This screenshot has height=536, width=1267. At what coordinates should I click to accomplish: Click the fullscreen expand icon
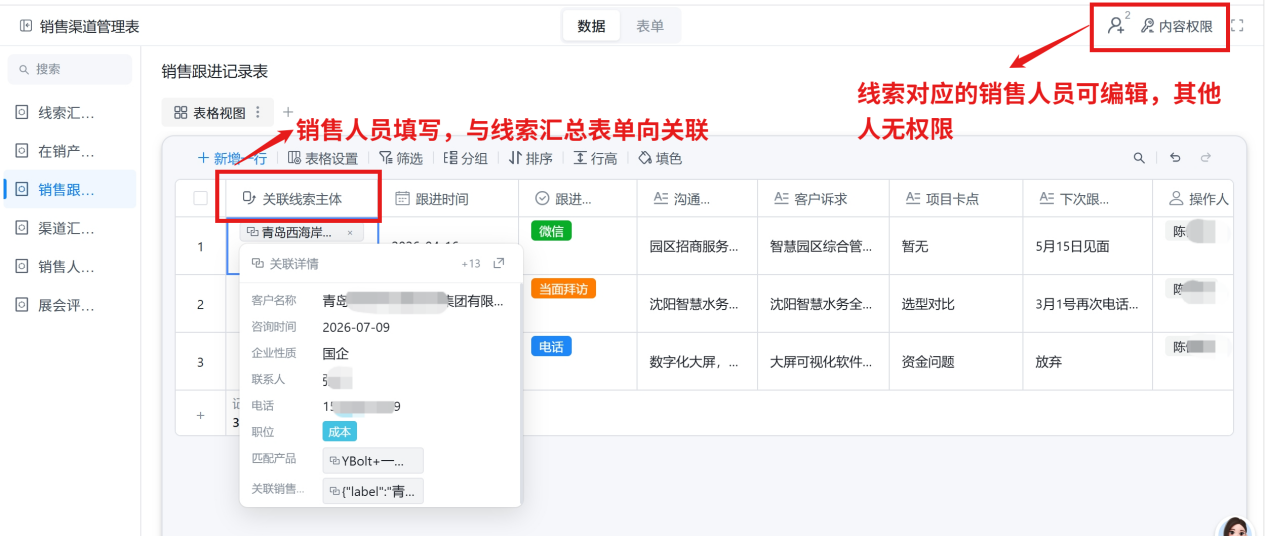tap(1237, 27)
